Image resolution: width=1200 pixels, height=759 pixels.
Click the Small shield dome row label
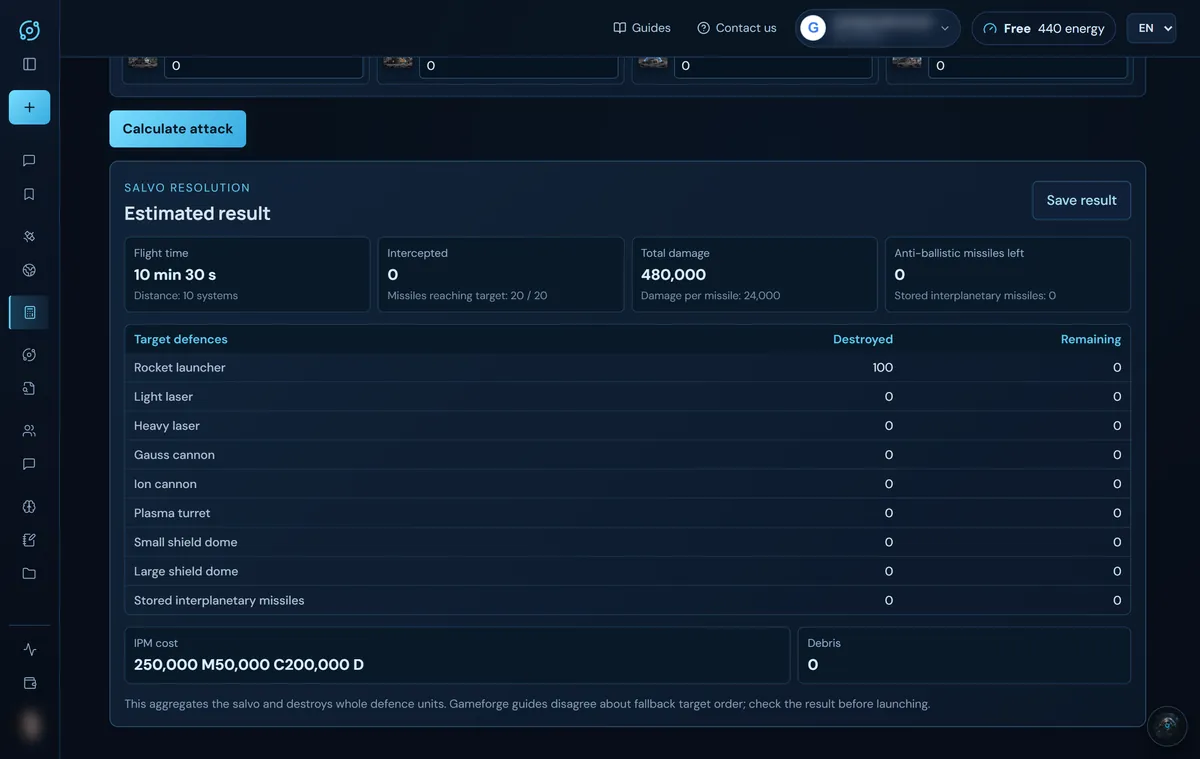tap(186, 541)
